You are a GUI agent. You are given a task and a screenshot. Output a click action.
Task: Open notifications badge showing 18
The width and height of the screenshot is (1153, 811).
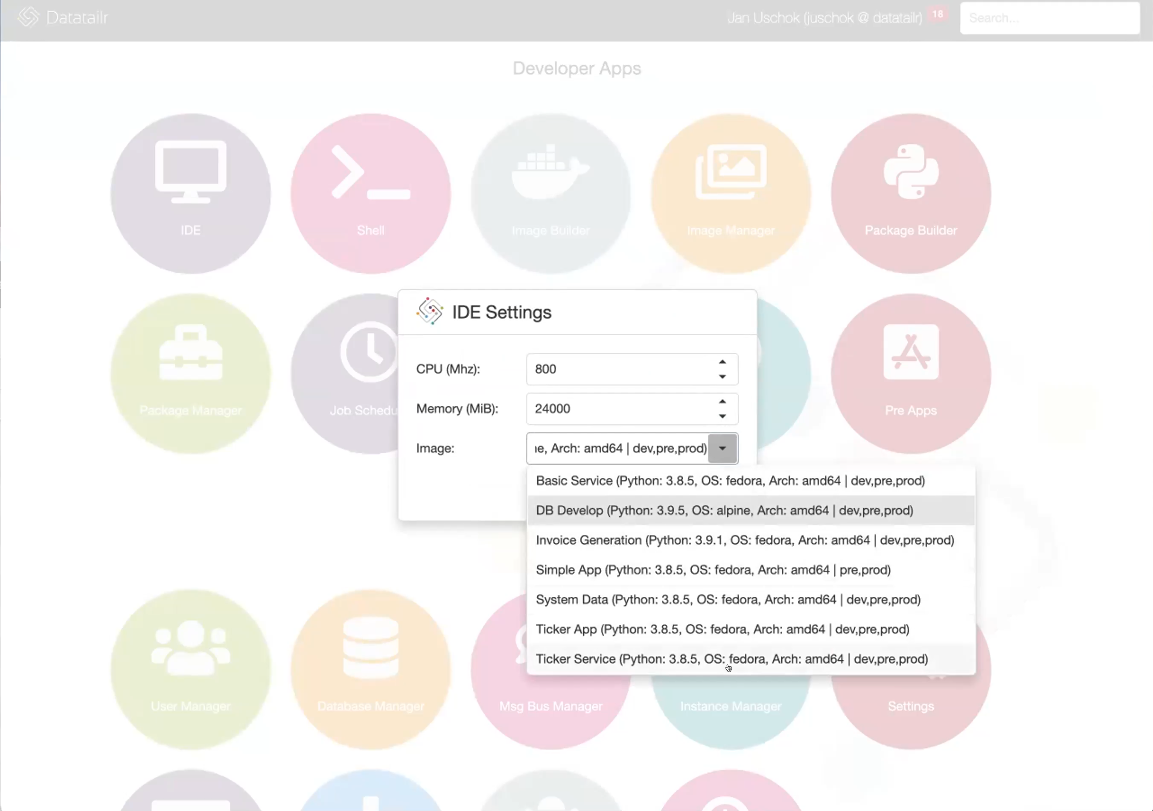pyautogui.click(x=938, y=14)
